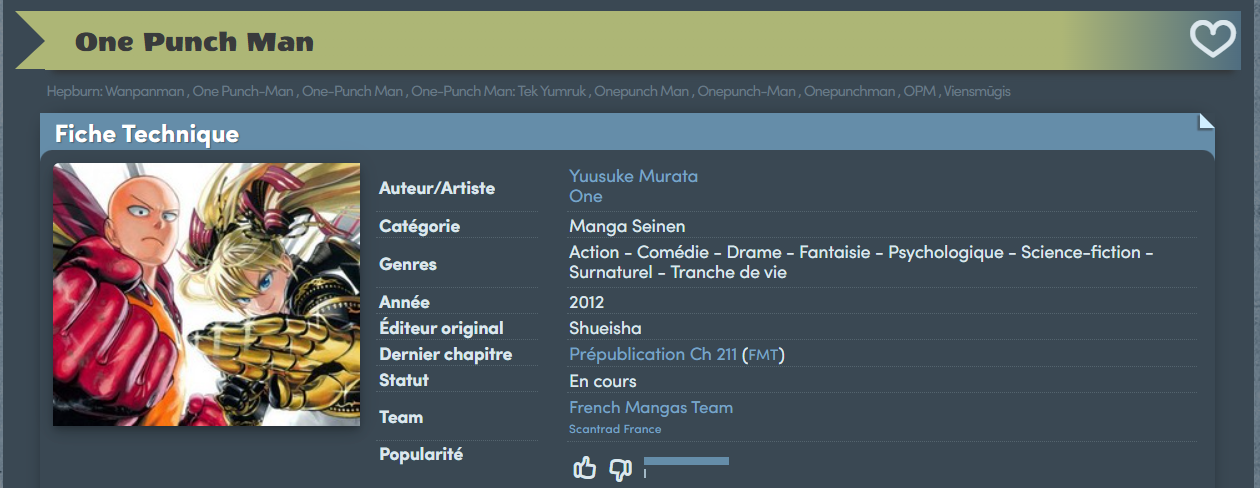Click the popularity rating bar

[x=686, y=461]
